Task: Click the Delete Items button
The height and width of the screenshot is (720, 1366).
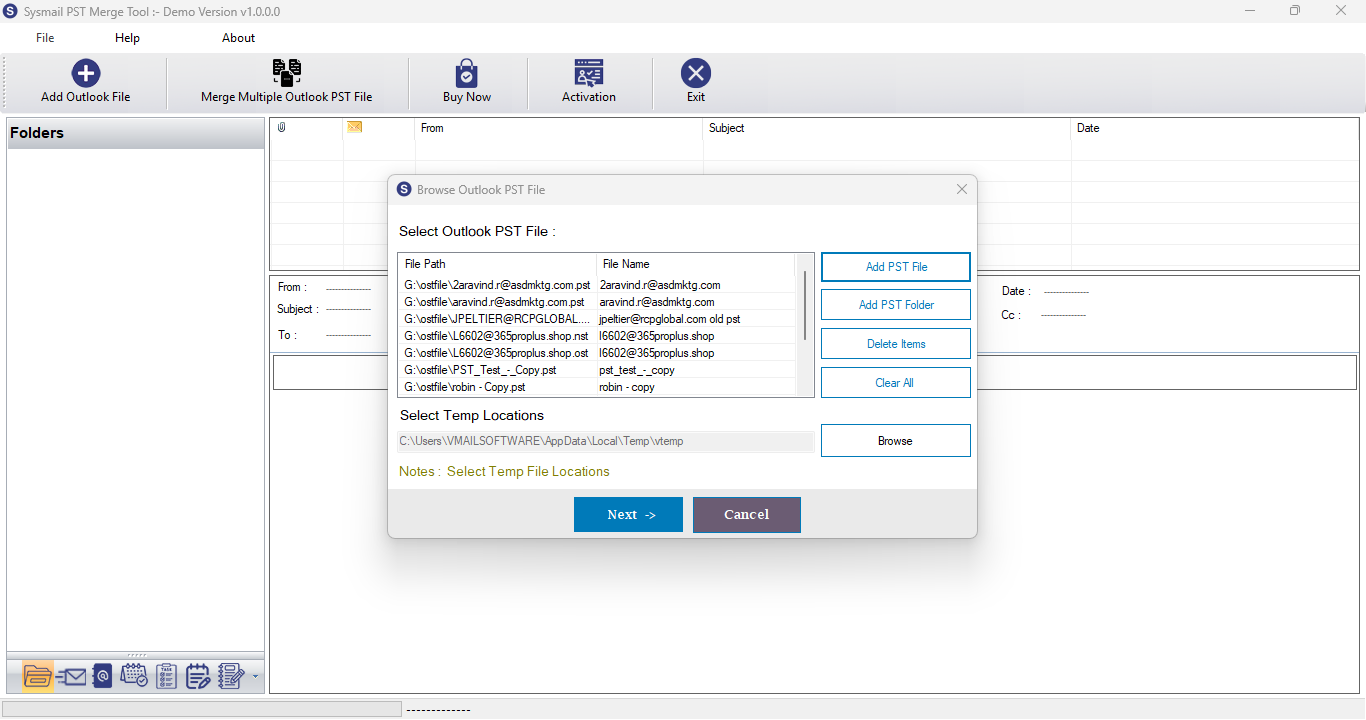Action: point(896,344)
